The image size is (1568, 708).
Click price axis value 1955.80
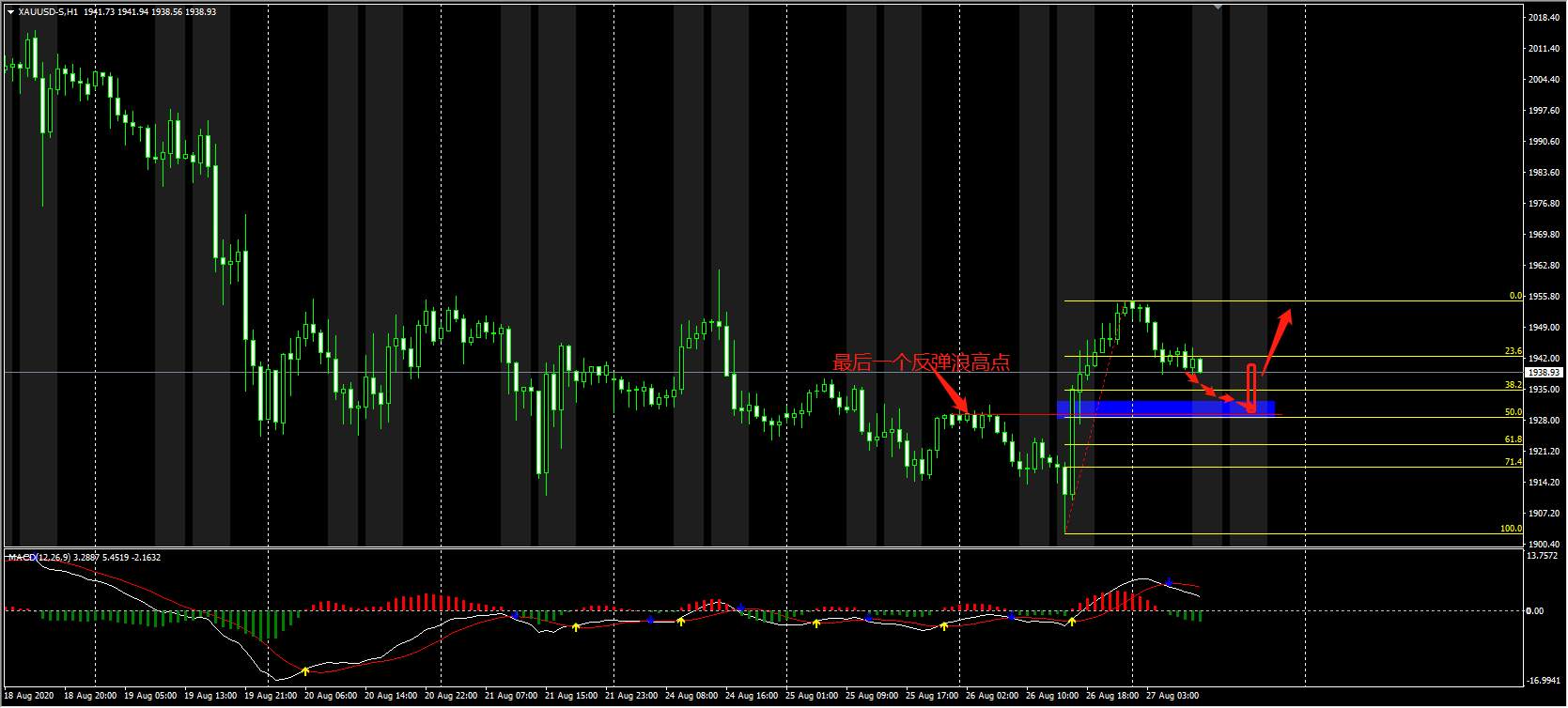(x=1545, y=297)
